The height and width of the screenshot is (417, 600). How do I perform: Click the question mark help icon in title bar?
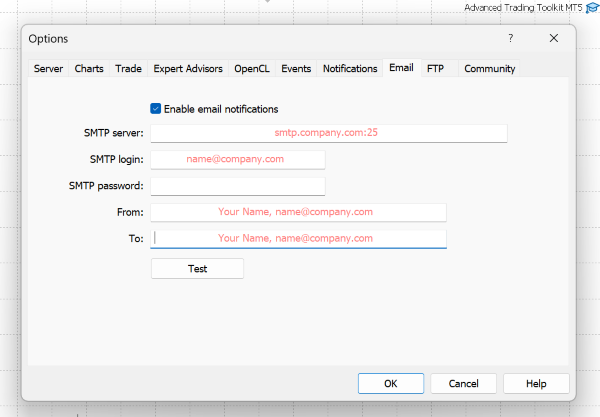coord(510,38)
